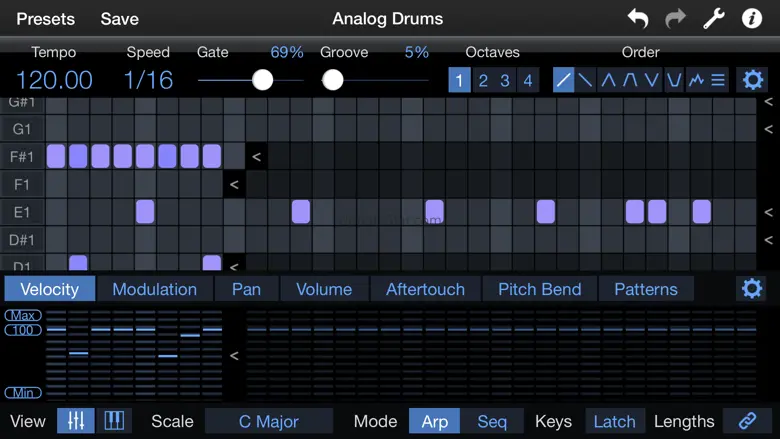
Task: Select the Down order pattern icon
Action: [x=585, y=80]
